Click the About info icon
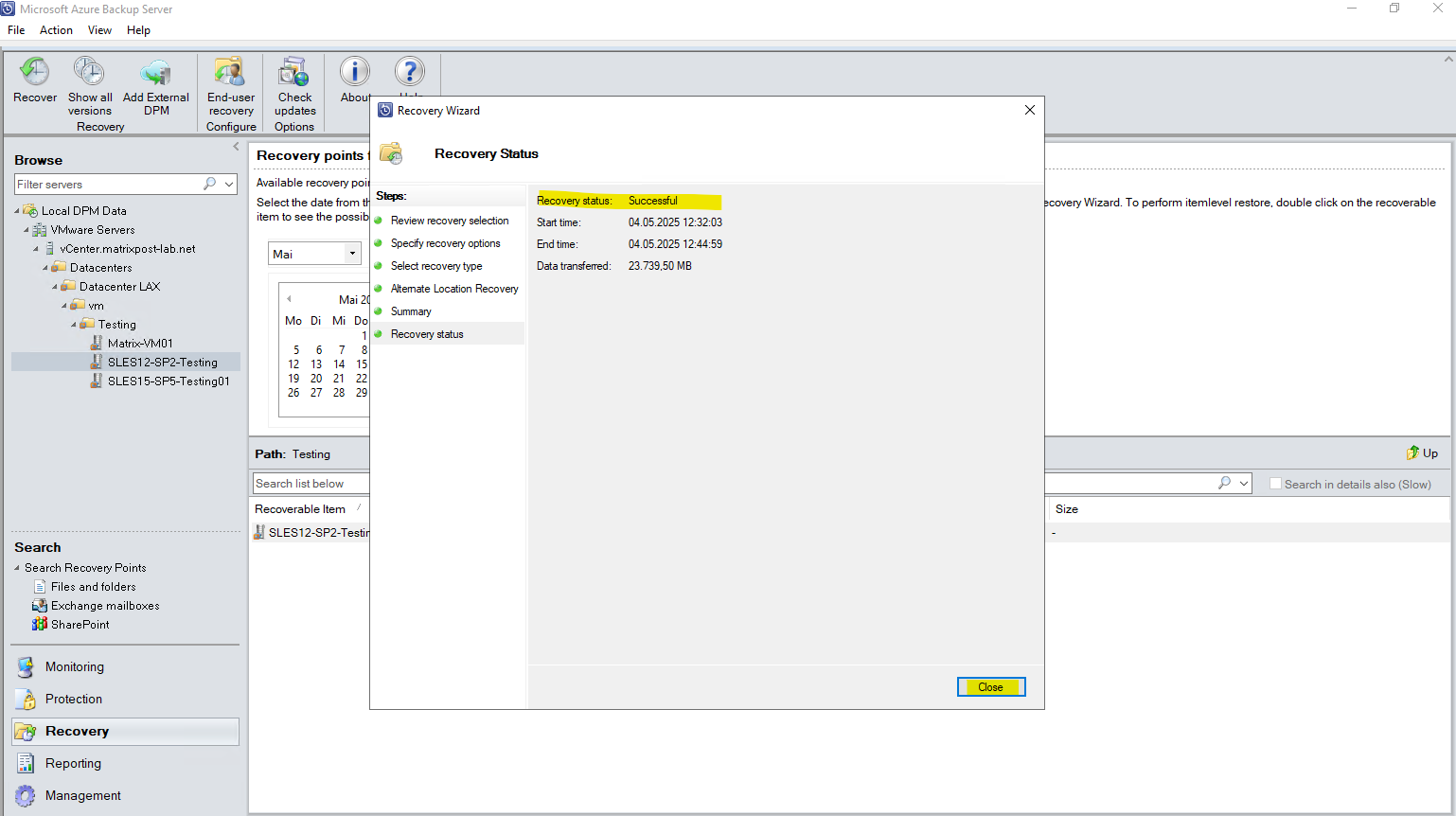The width and height of the screenshot is (1456, 816). coord(355,71)
